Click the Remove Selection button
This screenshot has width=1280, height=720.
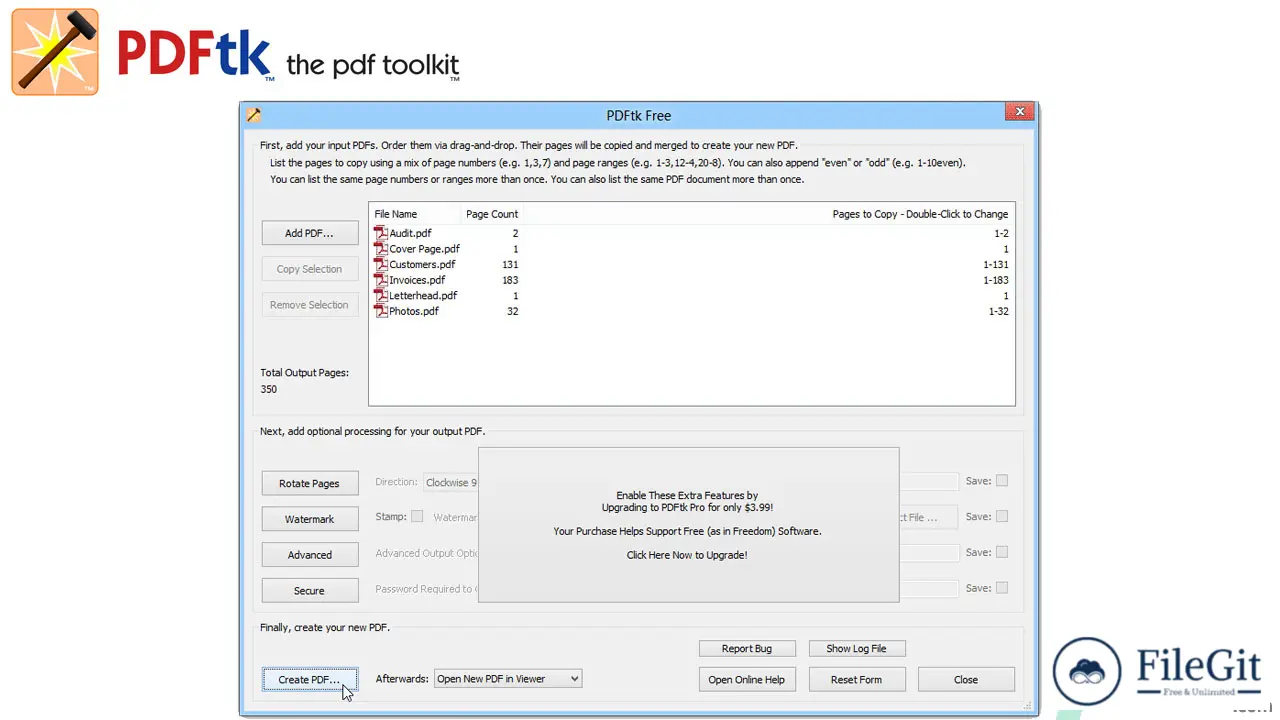point(309,305)
